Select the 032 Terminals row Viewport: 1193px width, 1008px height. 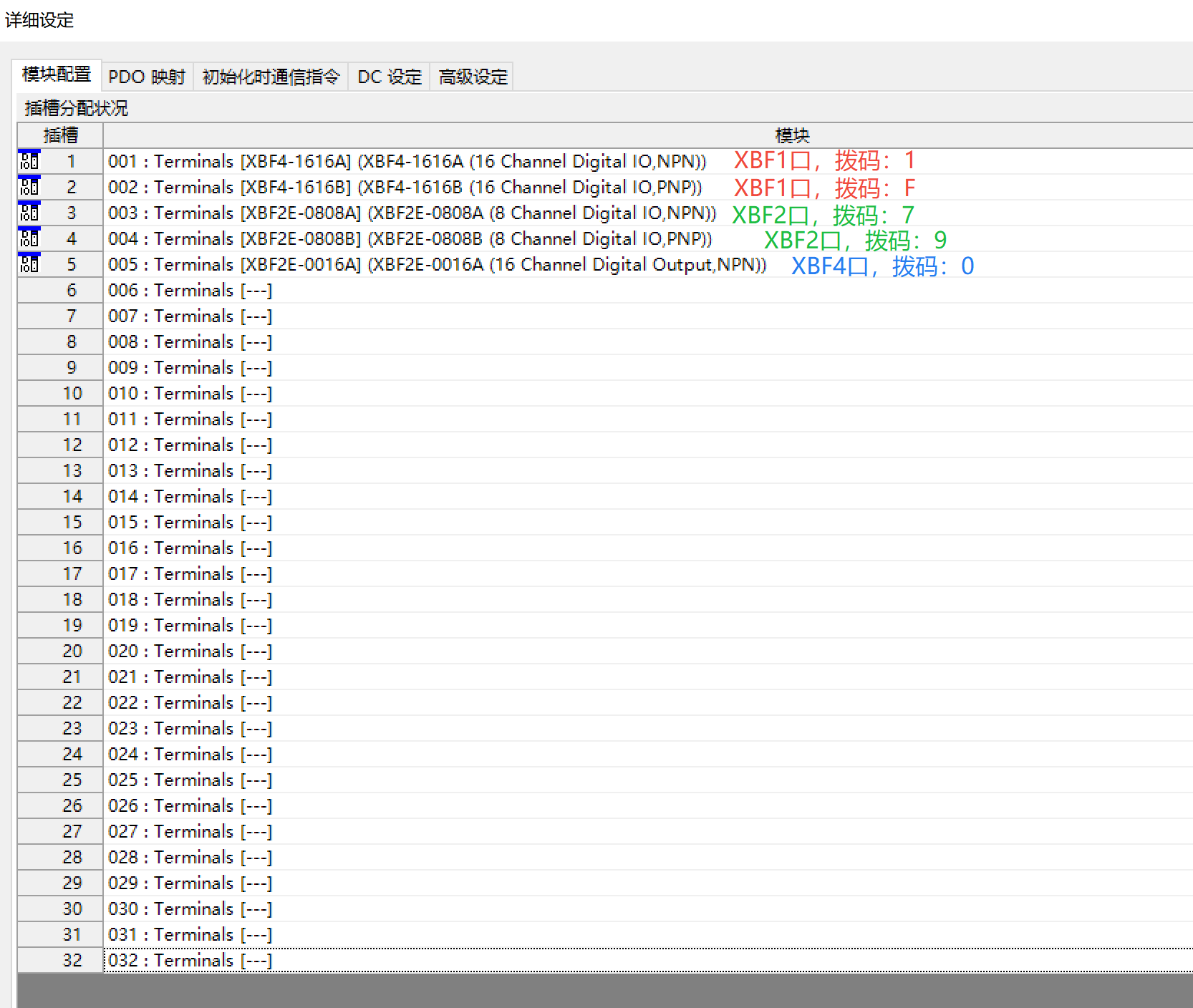coord(190,961)
